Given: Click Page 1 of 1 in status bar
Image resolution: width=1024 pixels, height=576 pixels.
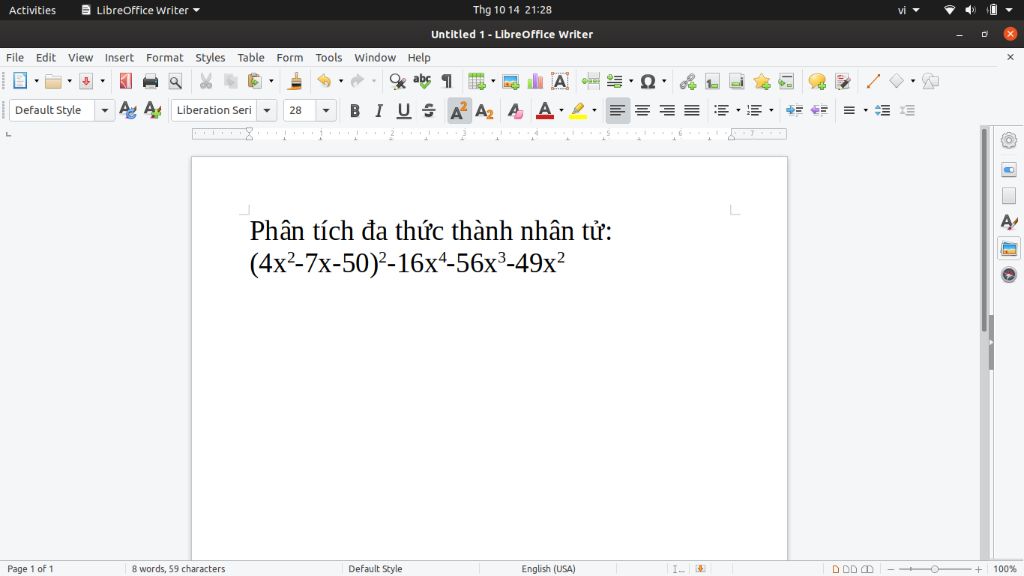Looking at the screenshot, I should pyautogui.click(x=30, y=569).
